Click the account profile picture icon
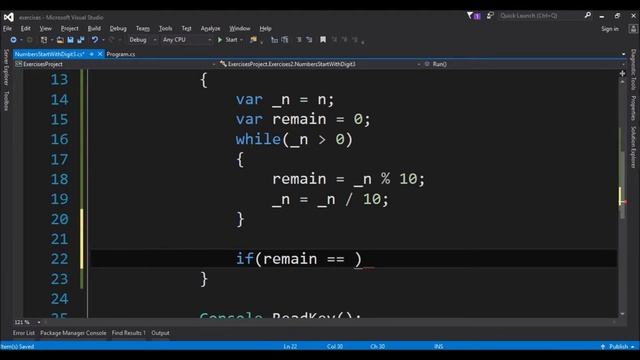The height and width of the screenshot is (360, 640). (633, 29)
